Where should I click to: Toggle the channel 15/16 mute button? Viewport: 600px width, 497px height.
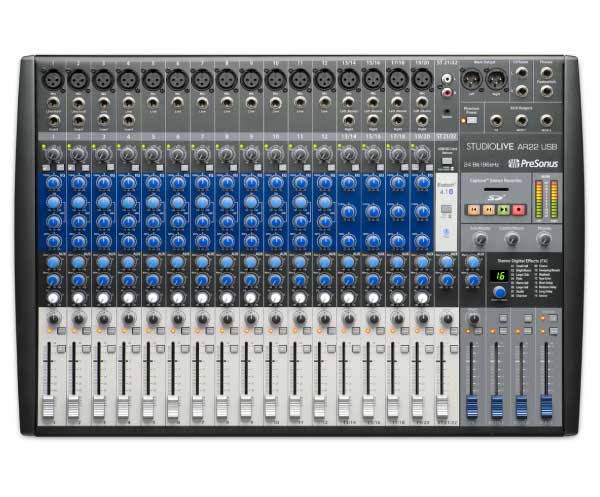[x=380, y=331]
